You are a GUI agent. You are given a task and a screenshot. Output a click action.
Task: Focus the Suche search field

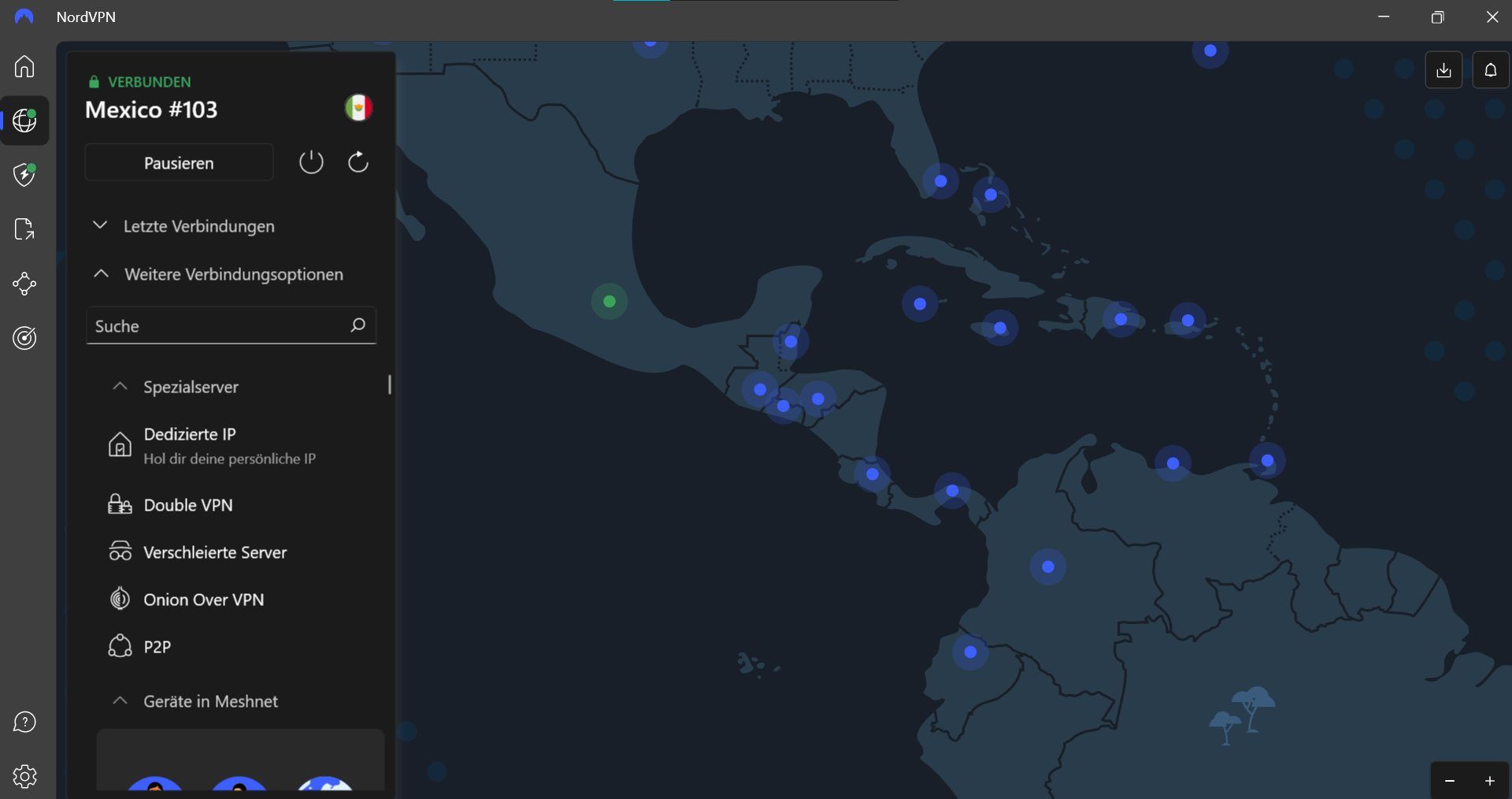tap(231, 325)
